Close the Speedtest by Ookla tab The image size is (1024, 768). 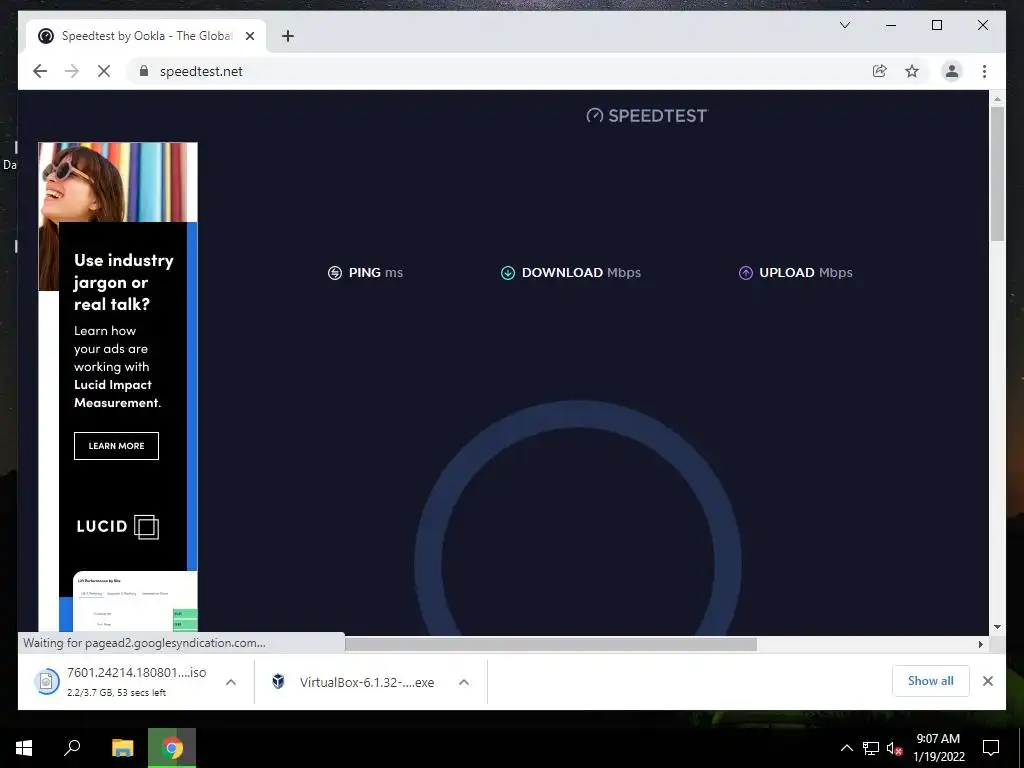[249, 36]
